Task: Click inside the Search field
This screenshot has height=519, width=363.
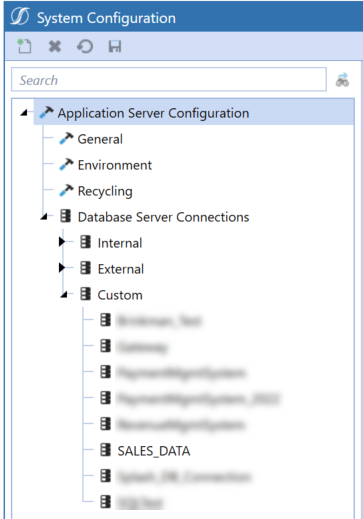Action: click(169, 80)
